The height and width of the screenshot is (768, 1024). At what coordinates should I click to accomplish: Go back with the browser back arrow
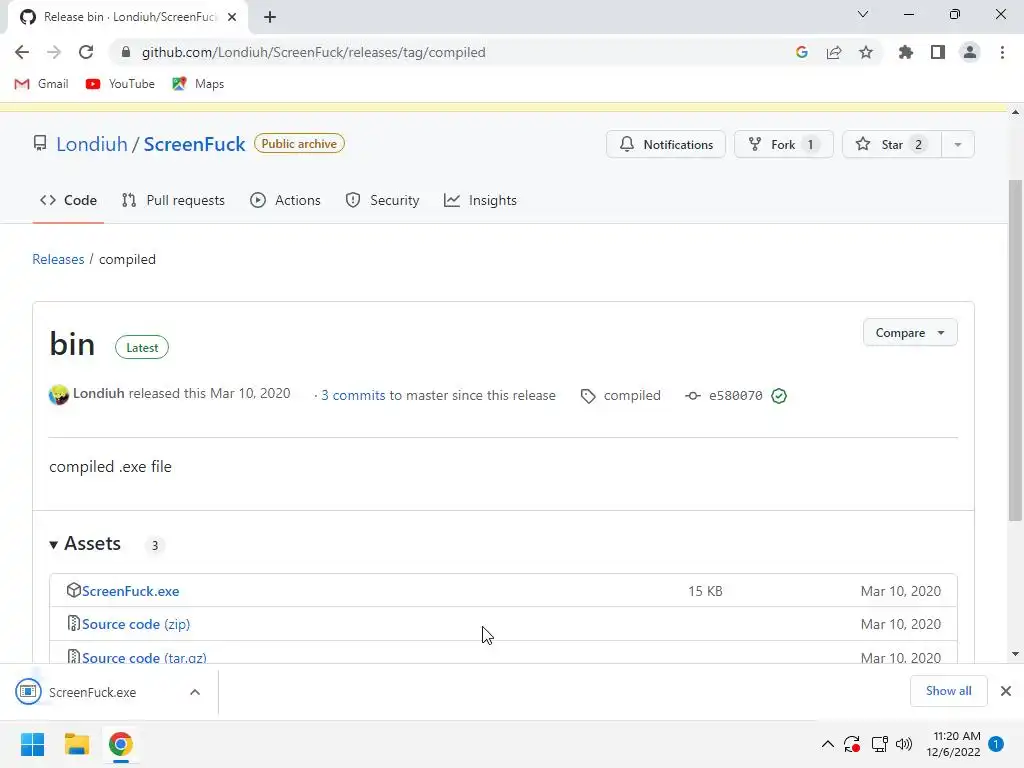pos(22,52)
